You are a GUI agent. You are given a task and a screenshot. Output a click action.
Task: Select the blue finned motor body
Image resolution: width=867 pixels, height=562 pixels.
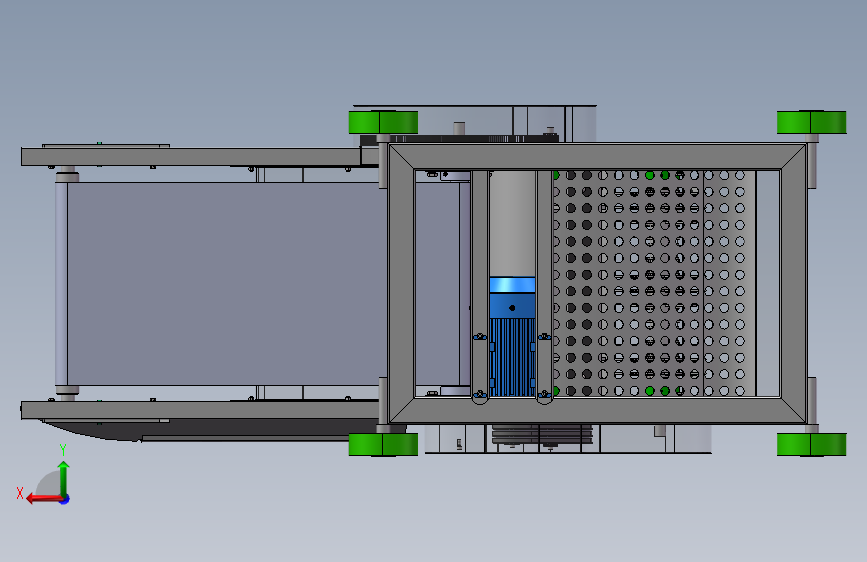pos(512,357)
